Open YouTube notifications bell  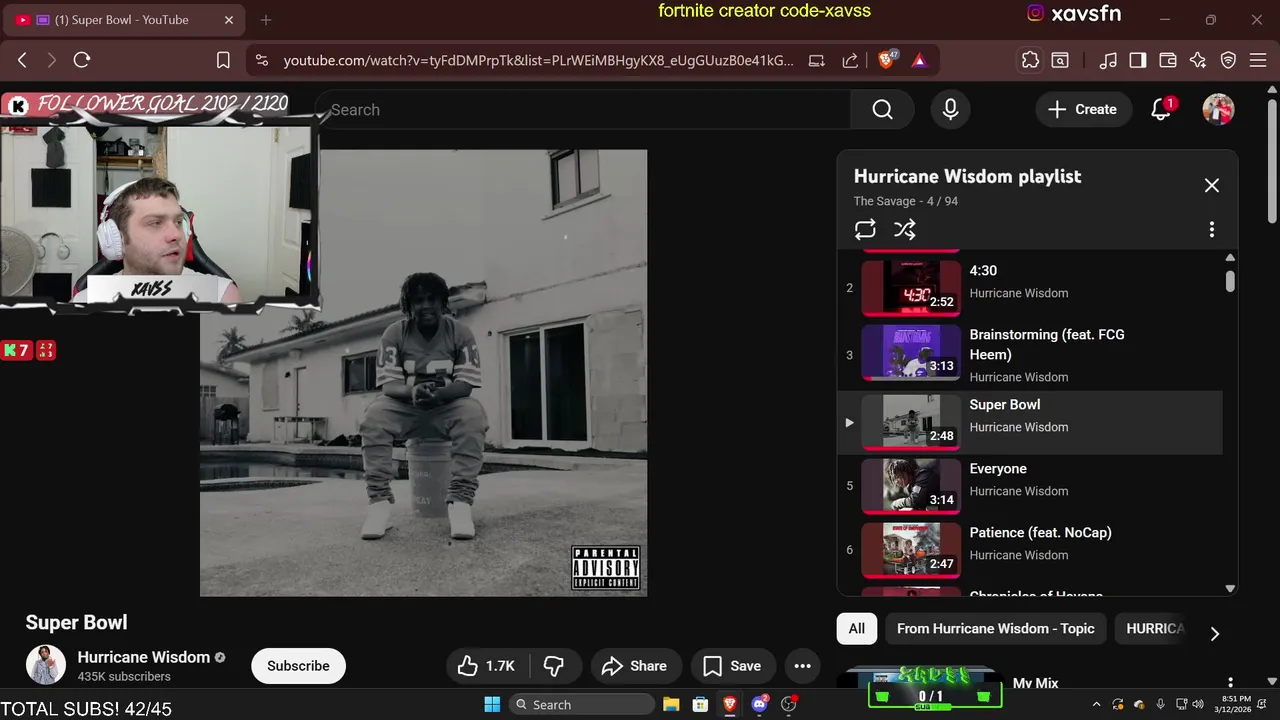(x=1161, y=110)
